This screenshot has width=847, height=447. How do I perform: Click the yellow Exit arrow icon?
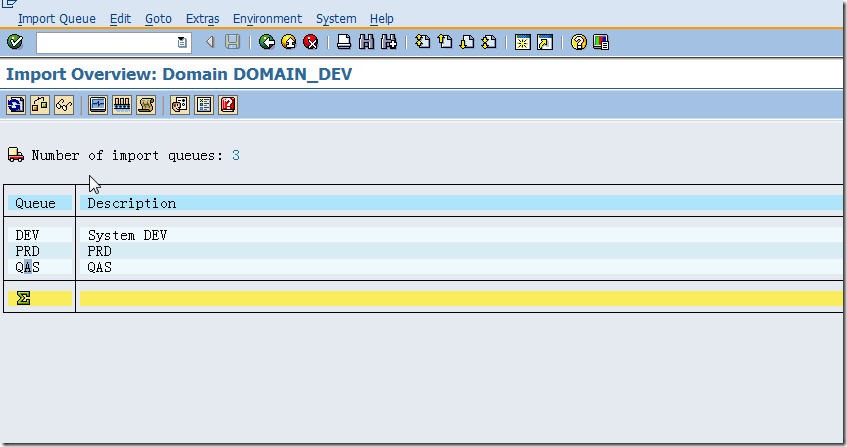pos(289,42)
